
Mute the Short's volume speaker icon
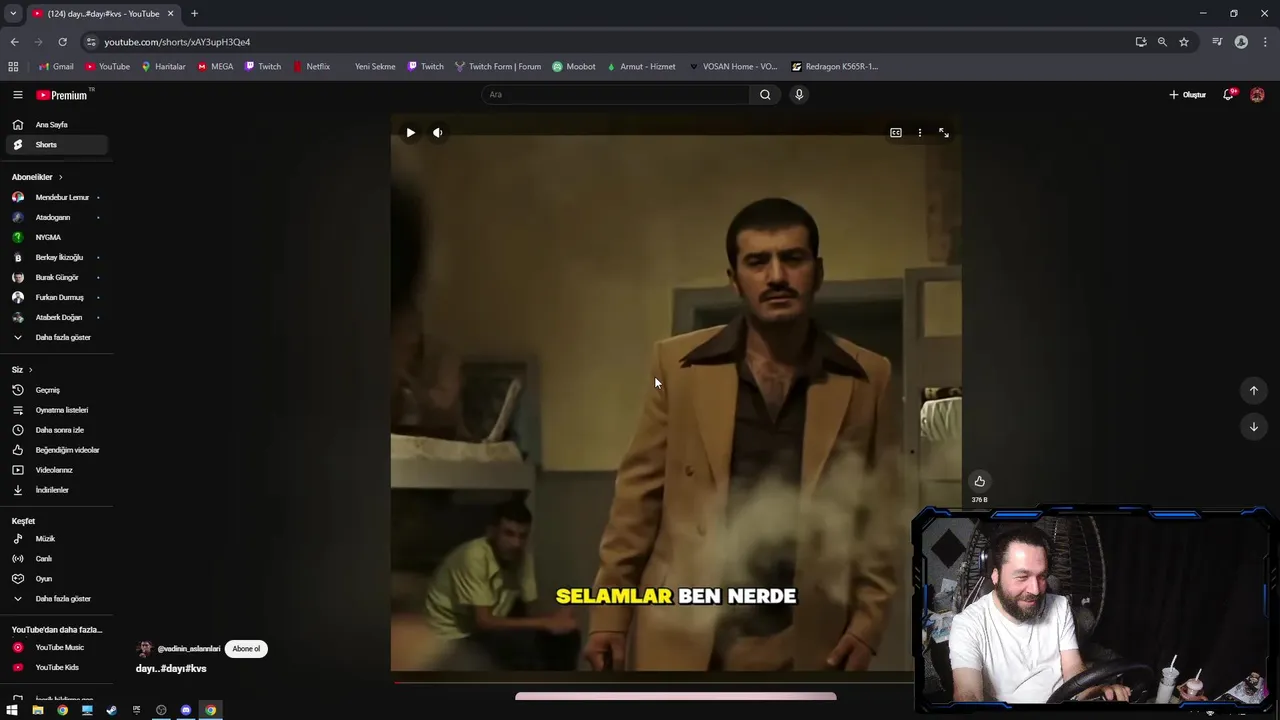(437, 132)
